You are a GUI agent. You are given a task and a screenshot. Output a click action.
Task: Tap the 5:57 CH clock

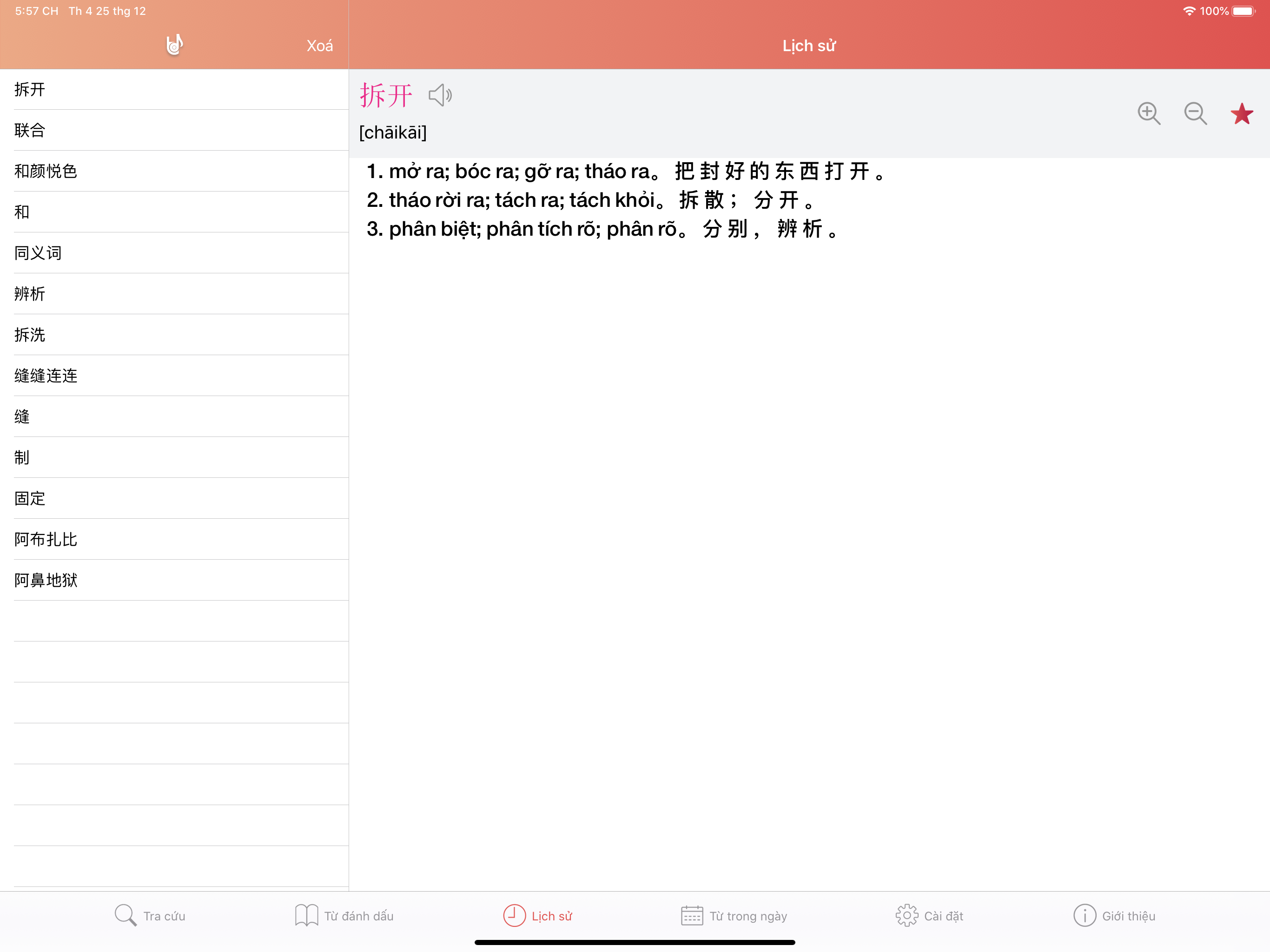pos(37,11)
